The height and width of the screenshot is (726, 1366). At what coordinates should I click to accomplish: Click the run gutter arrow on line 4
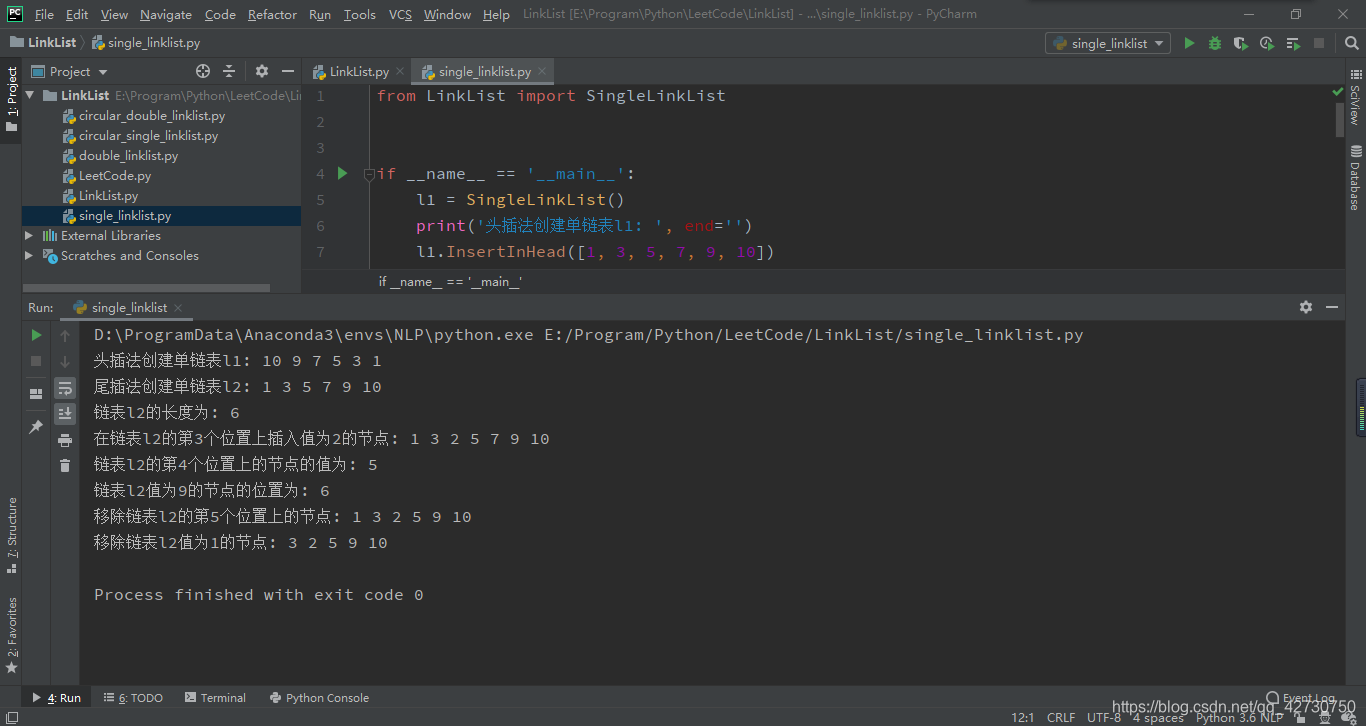(343, 173)
